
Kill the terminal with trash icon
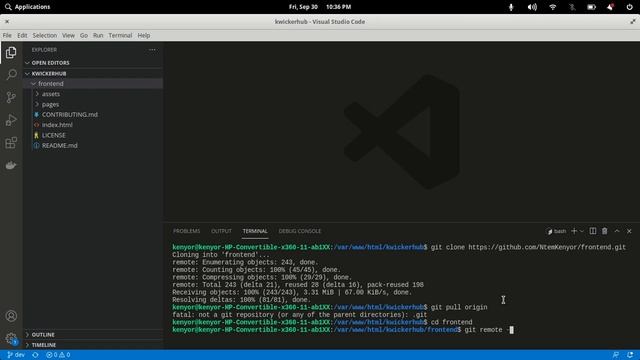[x=604, y=231]
